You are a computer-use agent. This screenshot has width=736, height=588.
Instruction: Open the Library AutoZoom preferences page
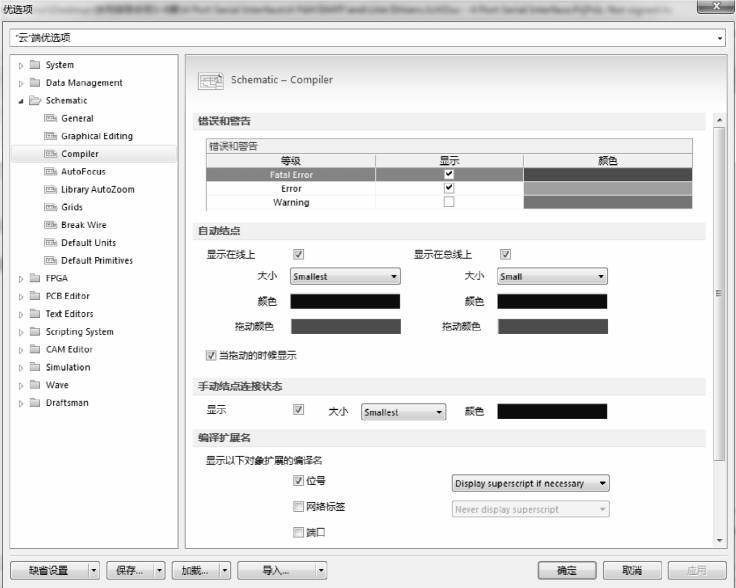pos(98,190)
